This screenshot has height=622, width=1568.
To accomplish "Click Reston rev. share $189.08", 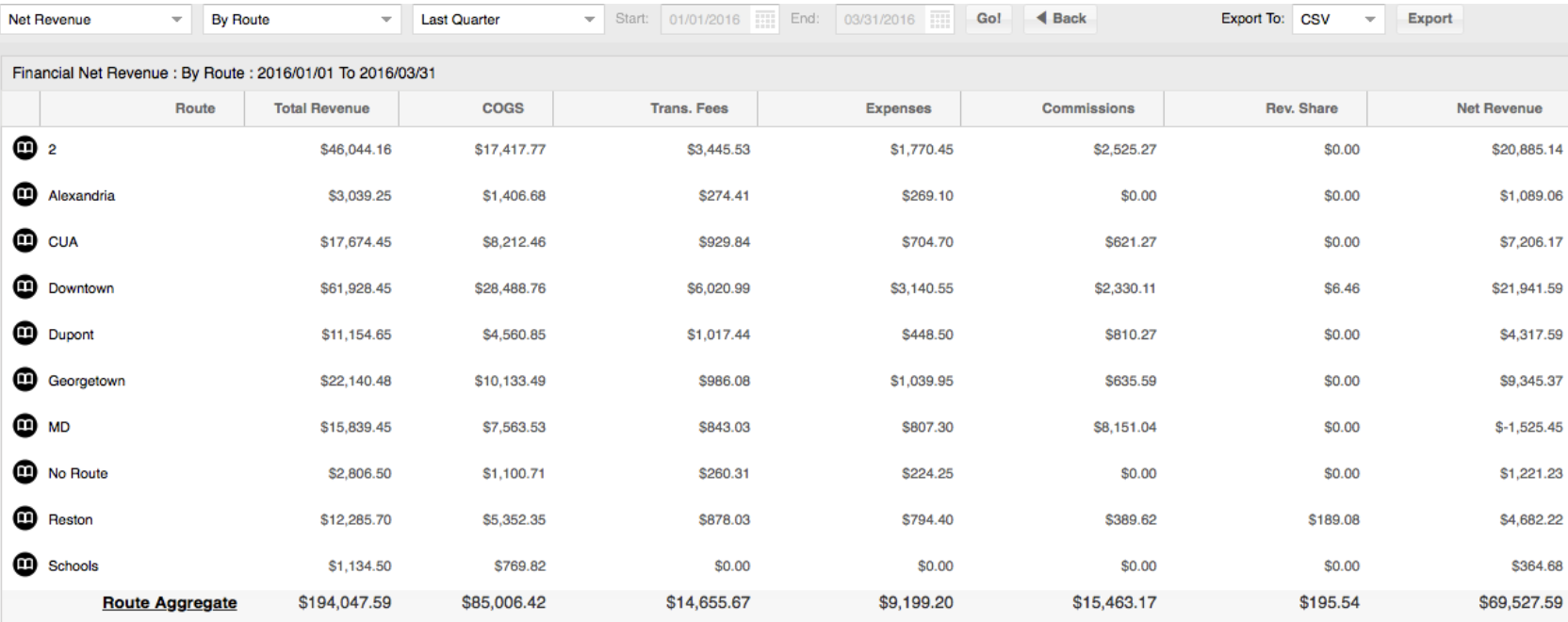I will [1333, 519].
